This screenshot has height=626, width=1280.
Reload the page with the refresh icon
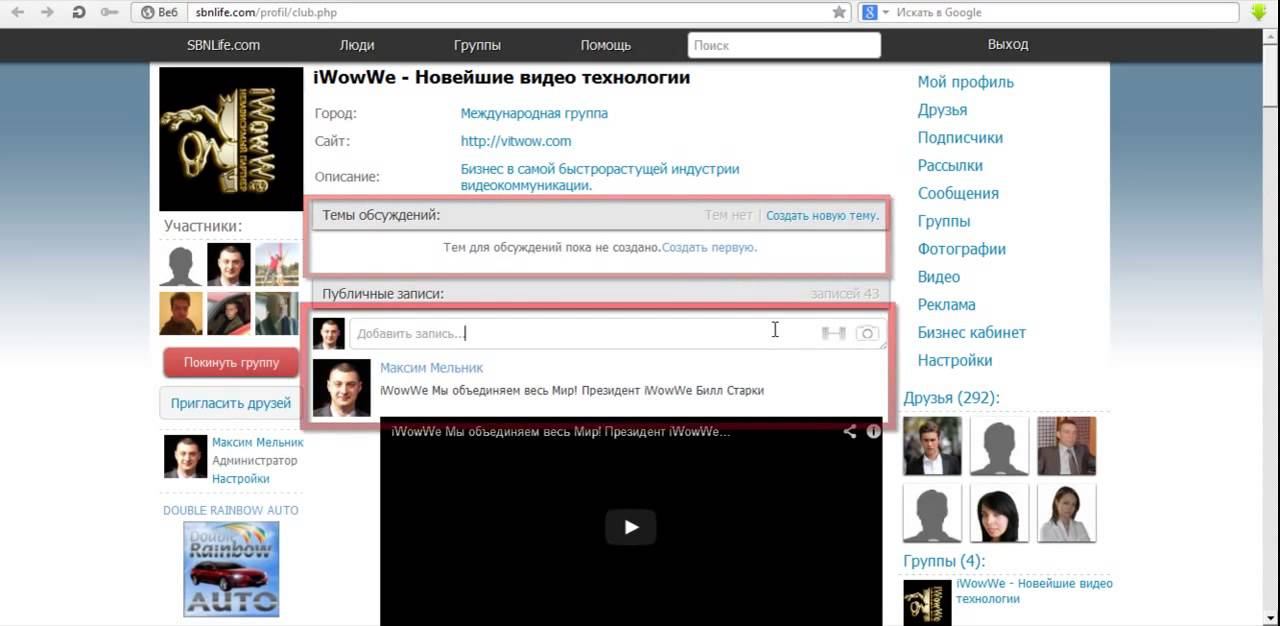tap(79, 12)
